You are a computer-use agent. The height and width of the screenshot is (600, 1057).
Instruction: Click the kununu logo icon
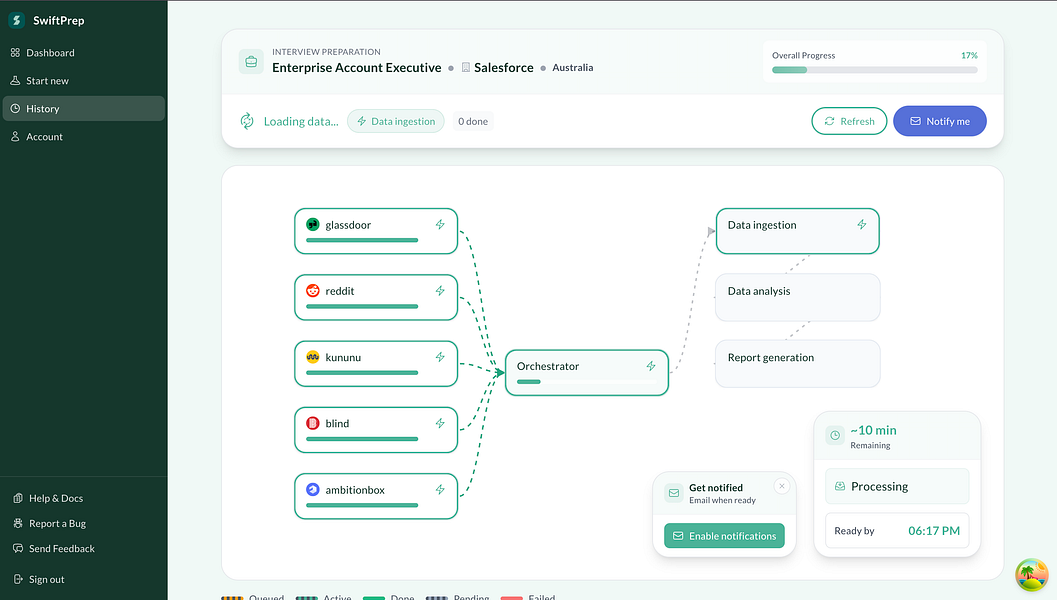pos(313,357)
